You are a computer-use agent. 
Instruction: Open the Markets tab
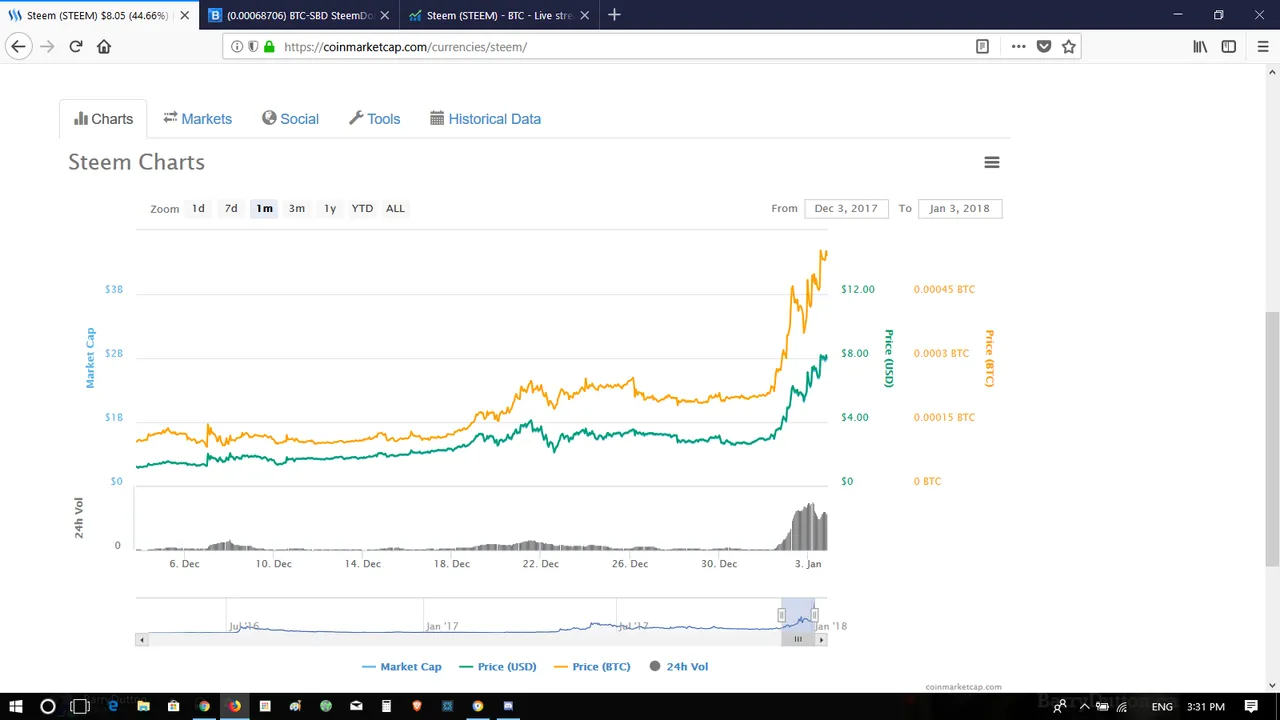pos(198,119)
